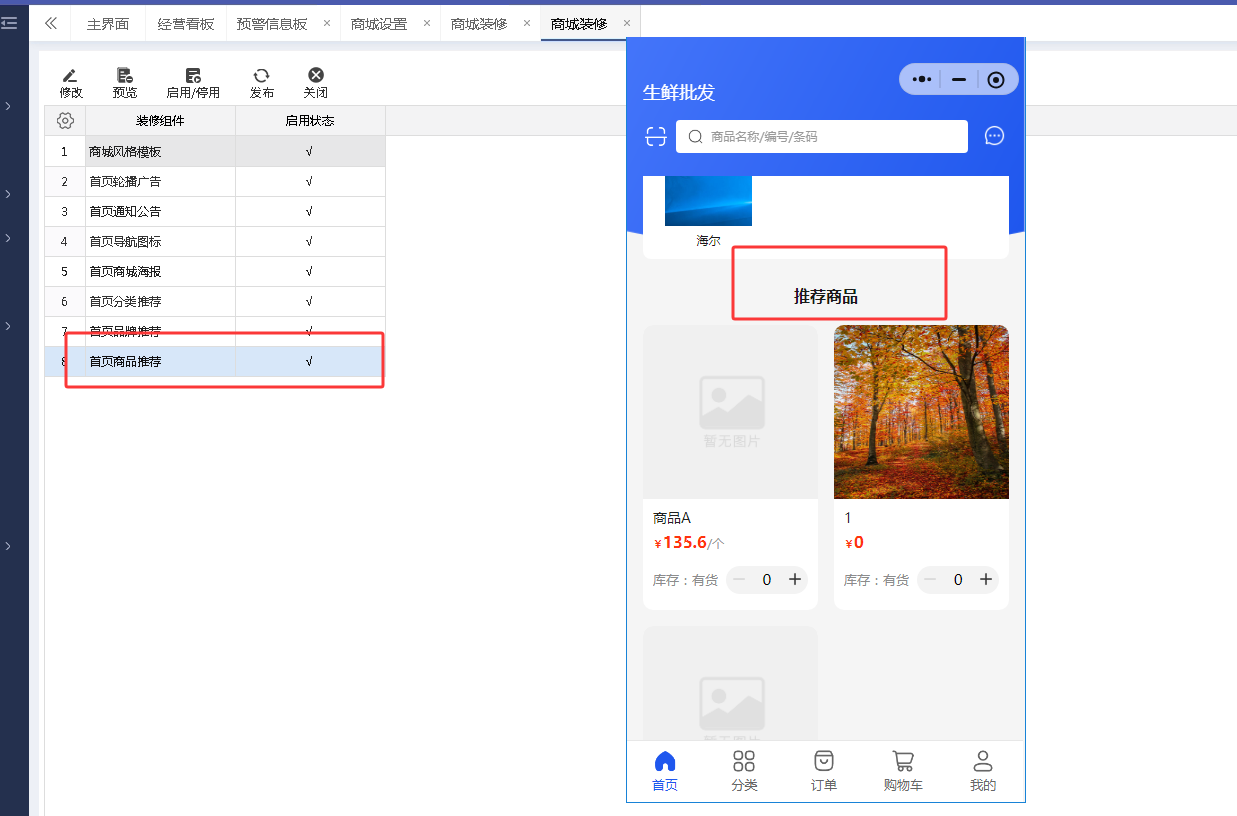Click the 关闭 close toolbar icon

pyautogui.click(x=316, y=76)
